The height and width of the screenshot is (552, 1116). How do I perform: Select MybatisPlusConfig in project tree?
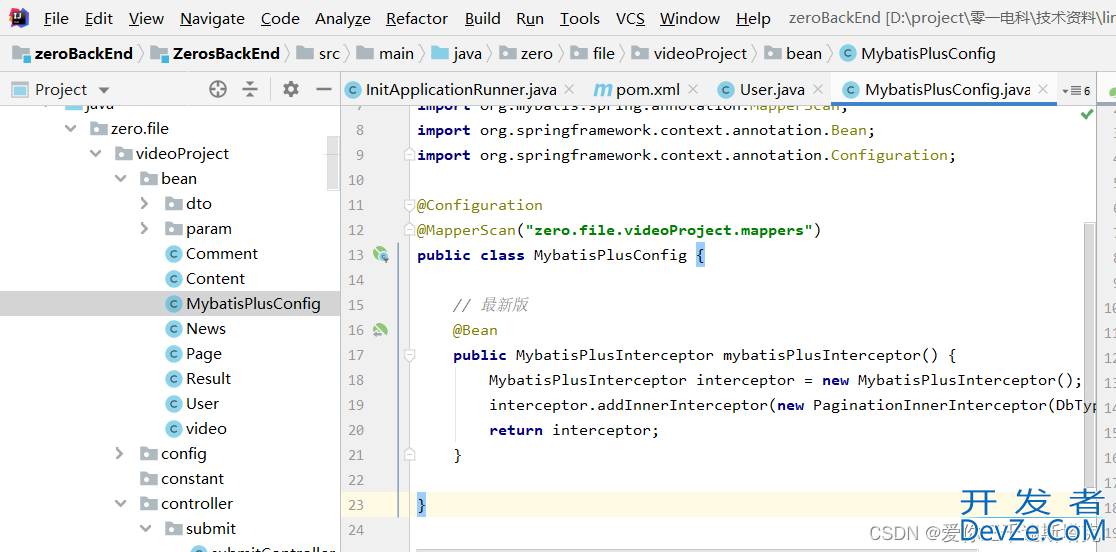243,304
